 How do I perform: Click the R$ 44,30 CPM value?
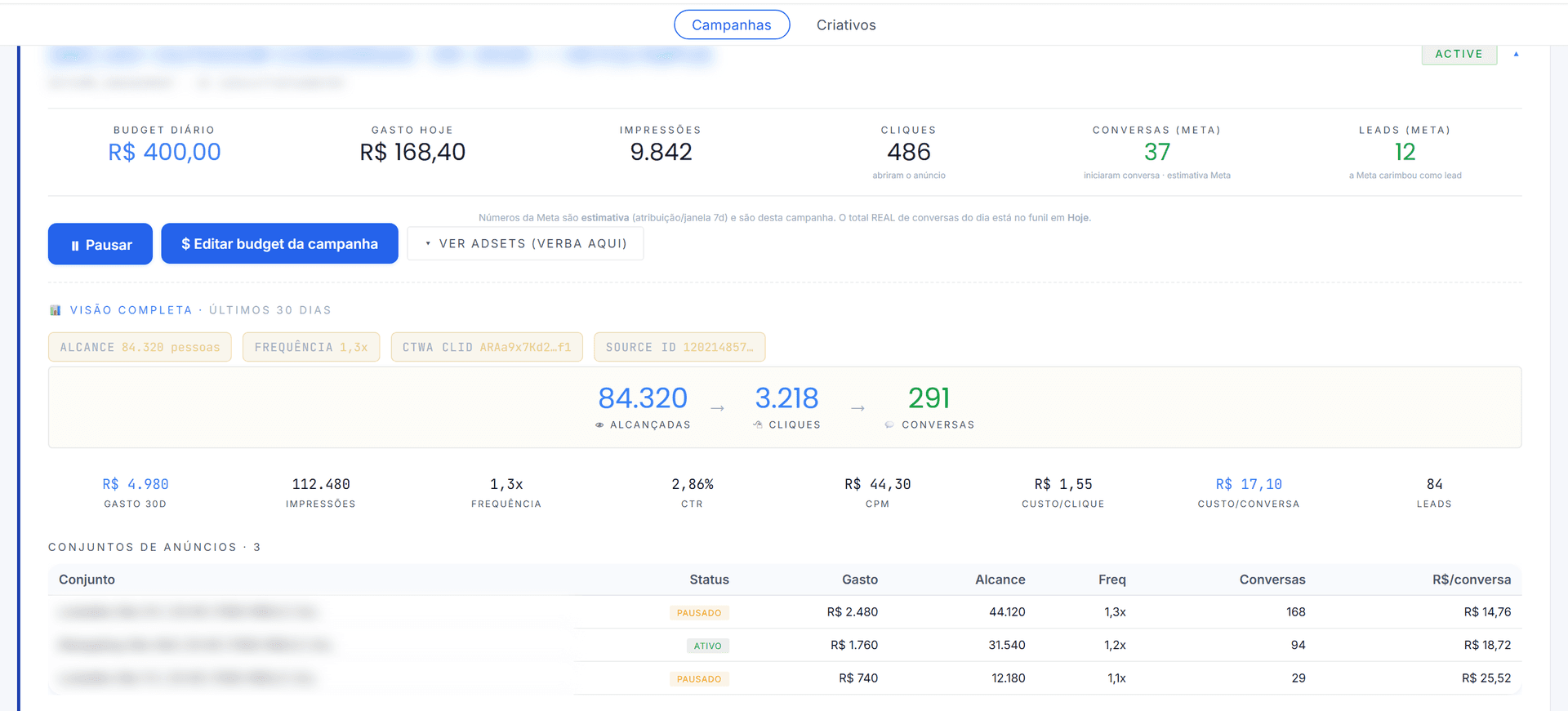pyautogui.click(x=878, y=484)
